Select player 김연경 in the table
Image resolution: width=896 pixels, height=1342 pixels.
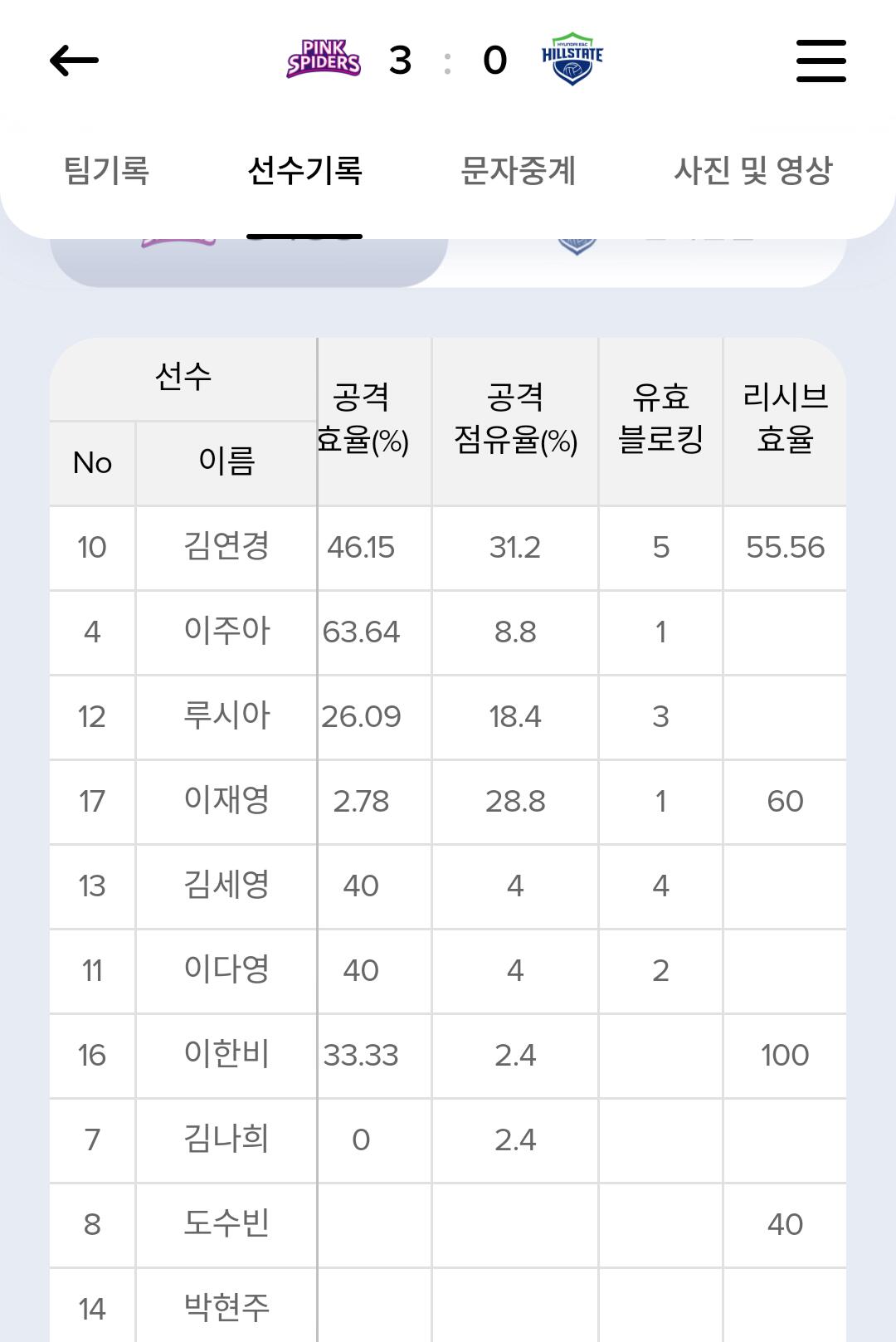[226, 547]
